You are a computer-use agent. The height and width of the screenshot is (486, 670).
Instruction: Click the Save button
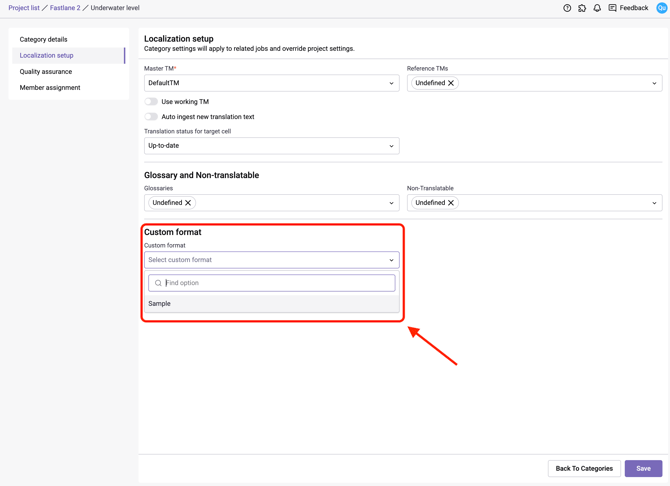point(643,468)
